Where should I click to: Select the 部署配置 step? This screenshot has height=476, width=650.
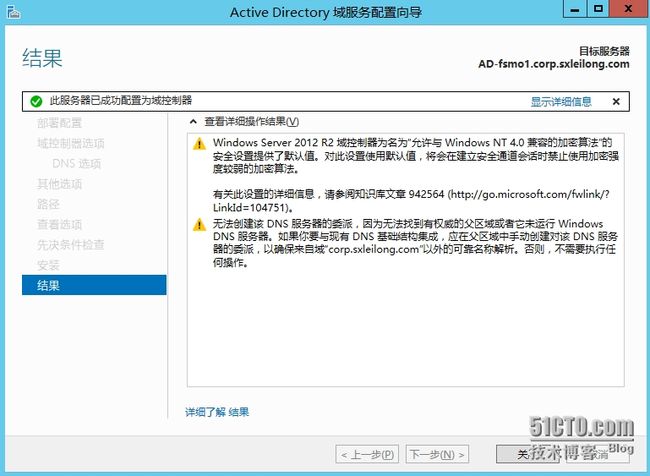click(x=59, y=123)
